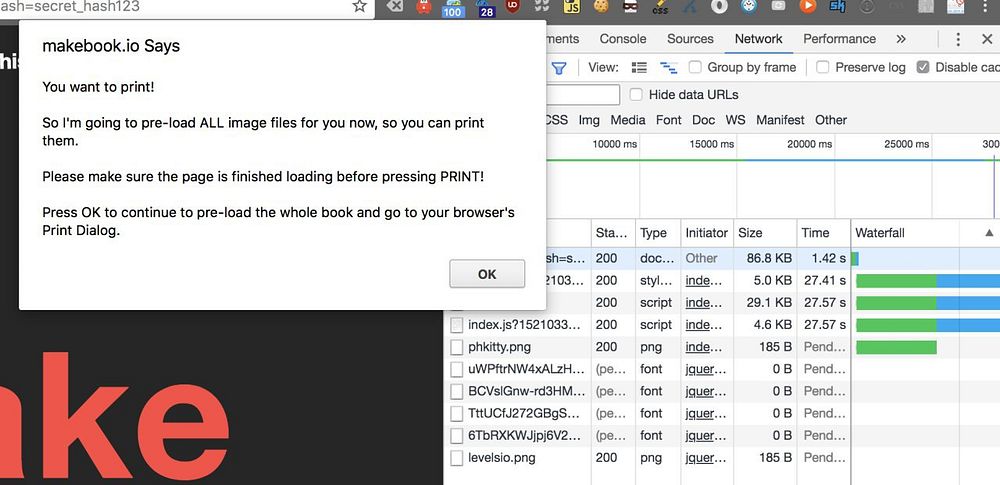The image size is (1000, 485).
Task: Click file icon beside uWPftrNW4xALzH row
Action: pos(457,369)
